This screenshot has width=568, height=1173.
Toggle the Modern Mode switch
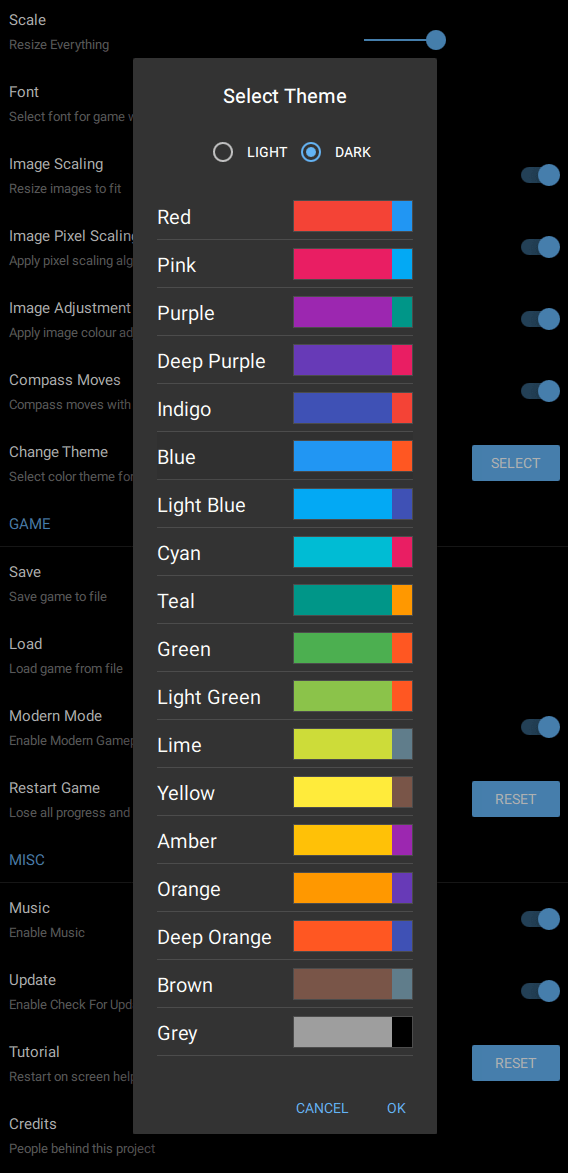pos(541,726)
